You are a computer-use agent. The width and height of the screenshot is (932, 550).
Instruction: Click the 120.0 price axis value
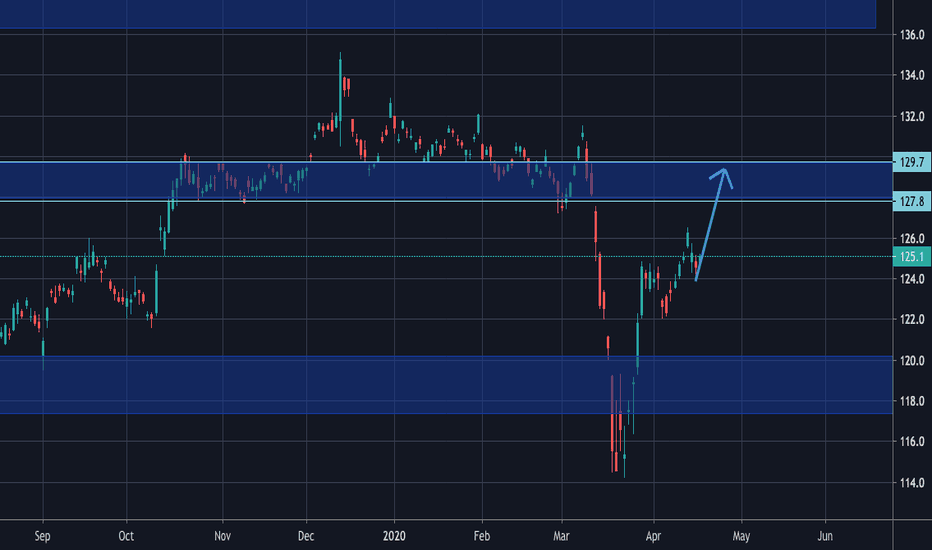coord(912,361)
